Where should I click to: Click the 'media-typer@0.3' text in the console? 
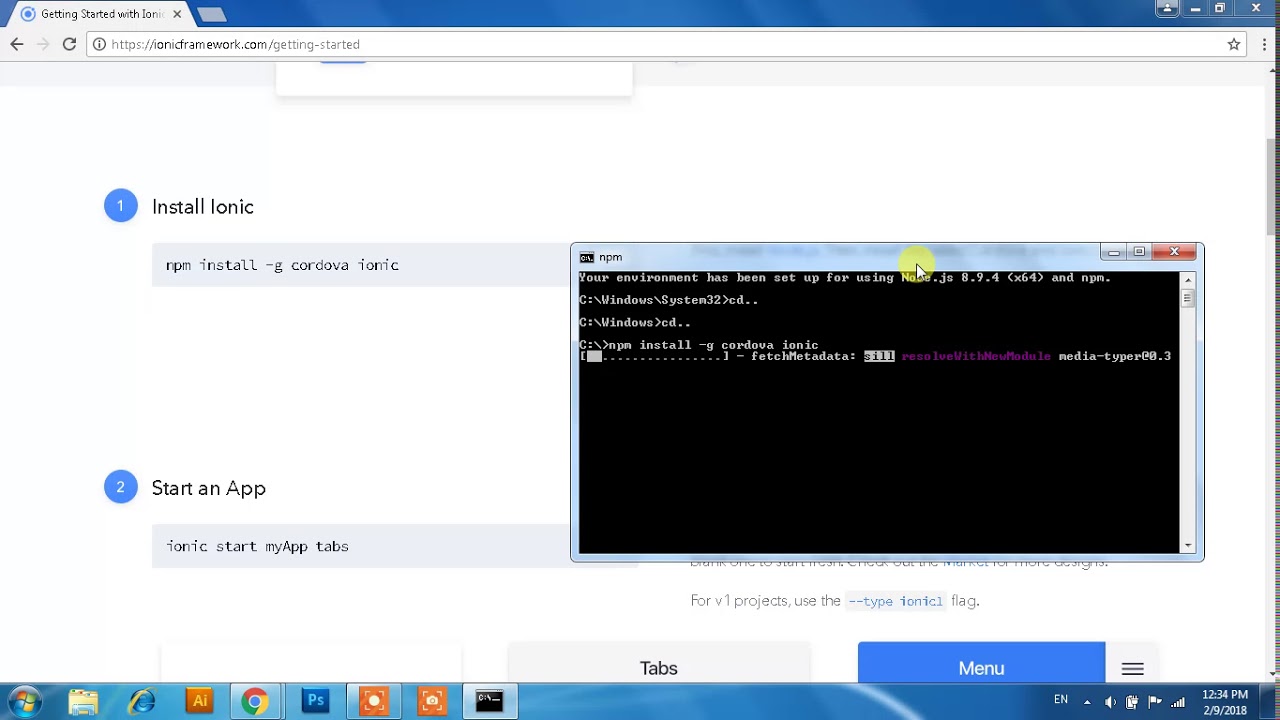point(1115,356)
